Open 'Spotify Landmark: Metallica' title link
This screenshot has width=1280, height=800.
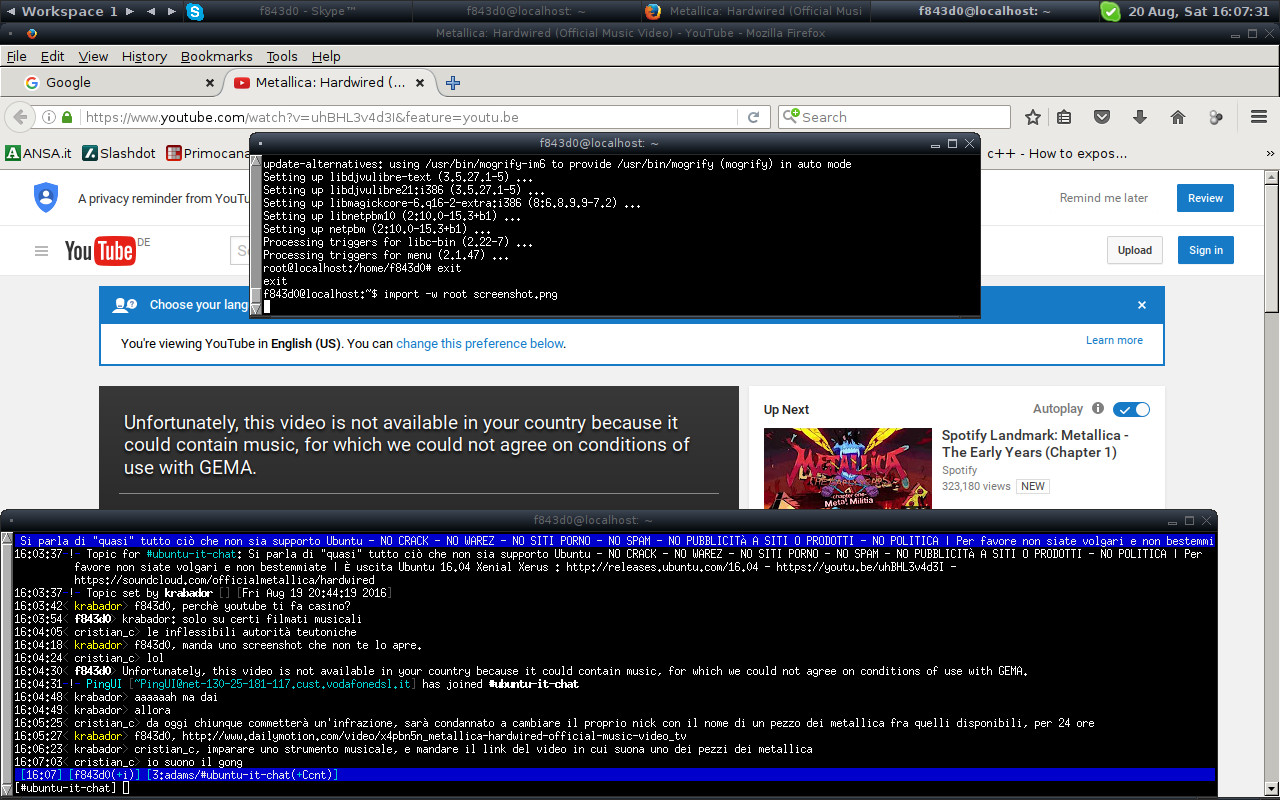pos(1035,444)
